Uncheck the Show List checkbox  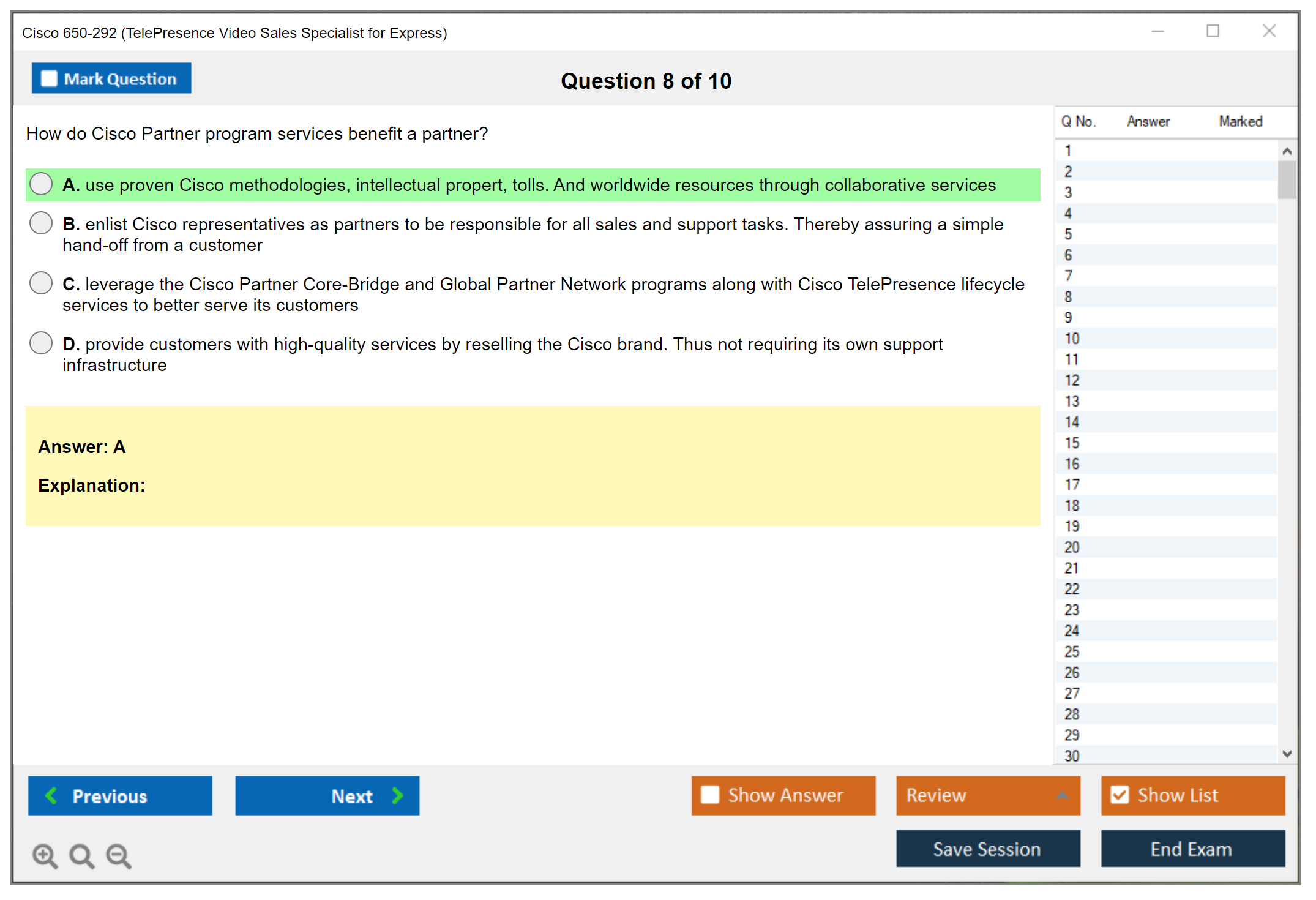[x=1120, y=795]
